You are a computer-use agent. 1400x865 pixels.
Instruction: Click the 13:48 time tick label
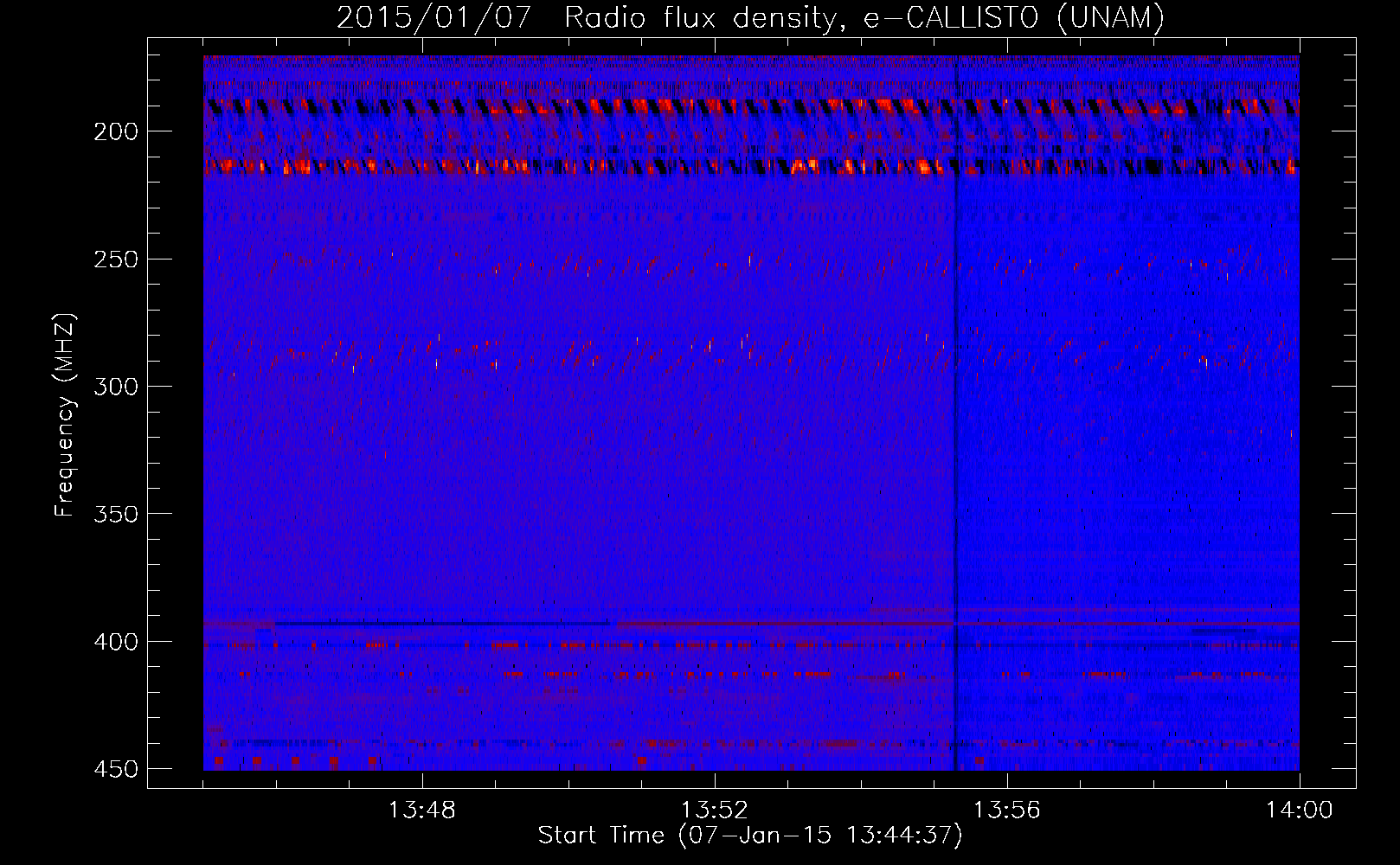pyautogui.click(x=421, y=811)
